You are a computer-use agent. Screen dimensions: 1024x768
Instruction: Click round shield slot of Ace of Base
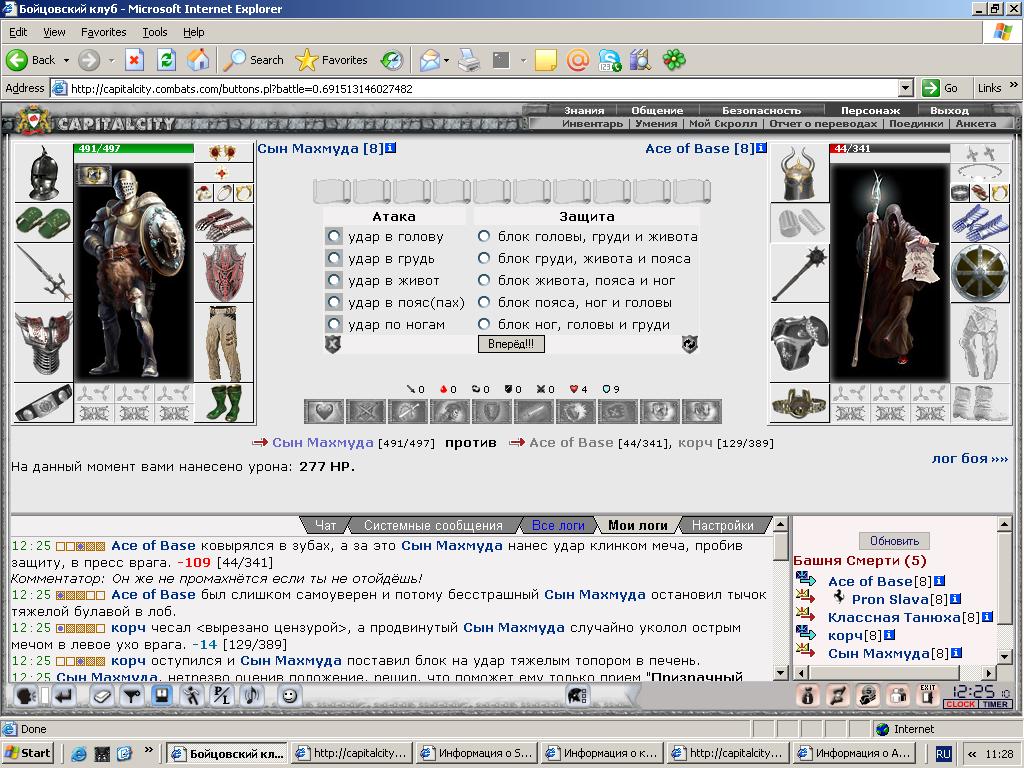tap(980, 273)
